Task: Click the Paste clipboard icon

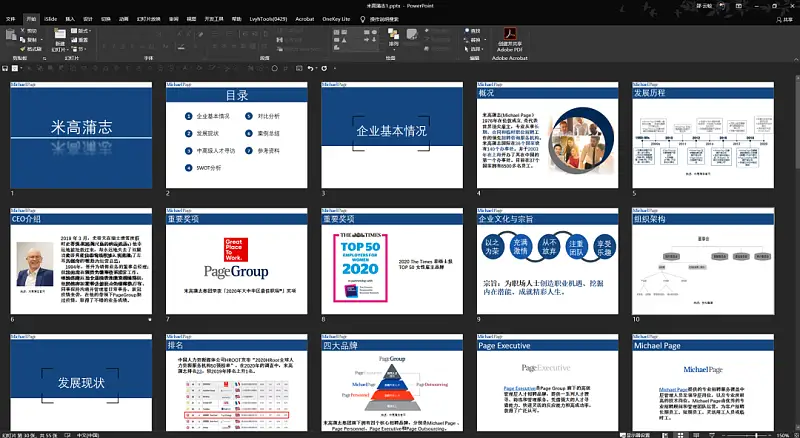Action: click(x=10, y=36)
